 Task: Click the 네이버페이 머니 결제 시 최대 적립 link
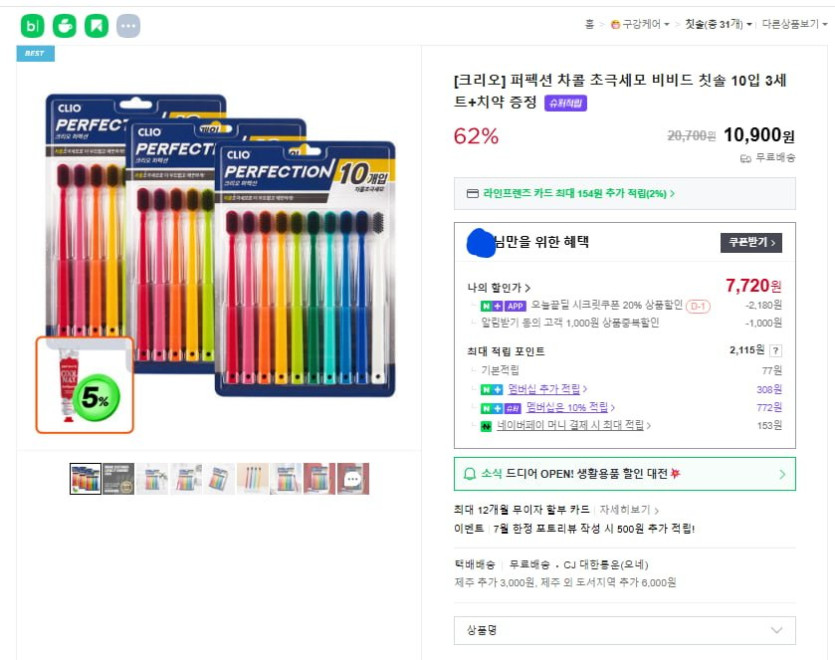tap(573, 426)
